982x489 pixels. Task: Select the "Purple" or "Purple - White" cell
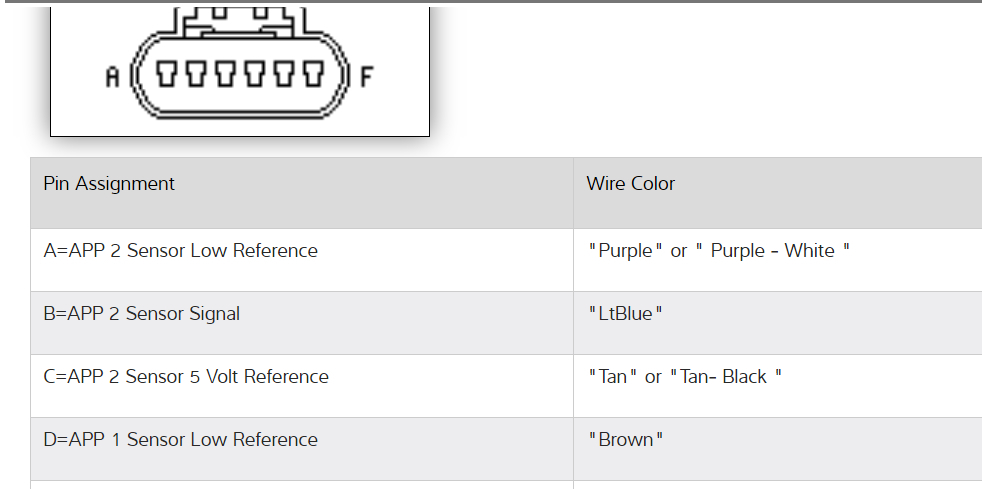click(718, 251)
